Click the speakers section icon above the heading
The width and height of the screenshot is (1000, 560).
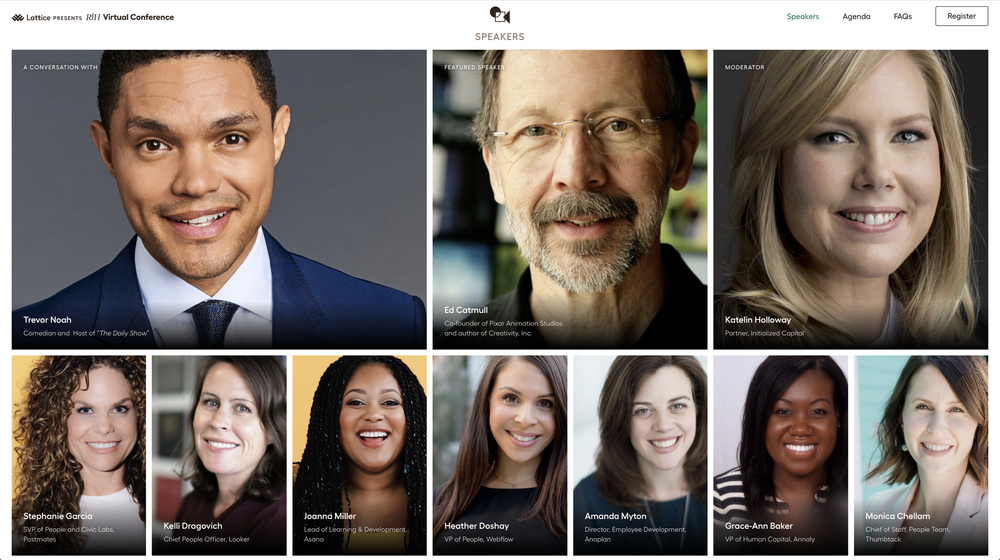coord(499,15)
